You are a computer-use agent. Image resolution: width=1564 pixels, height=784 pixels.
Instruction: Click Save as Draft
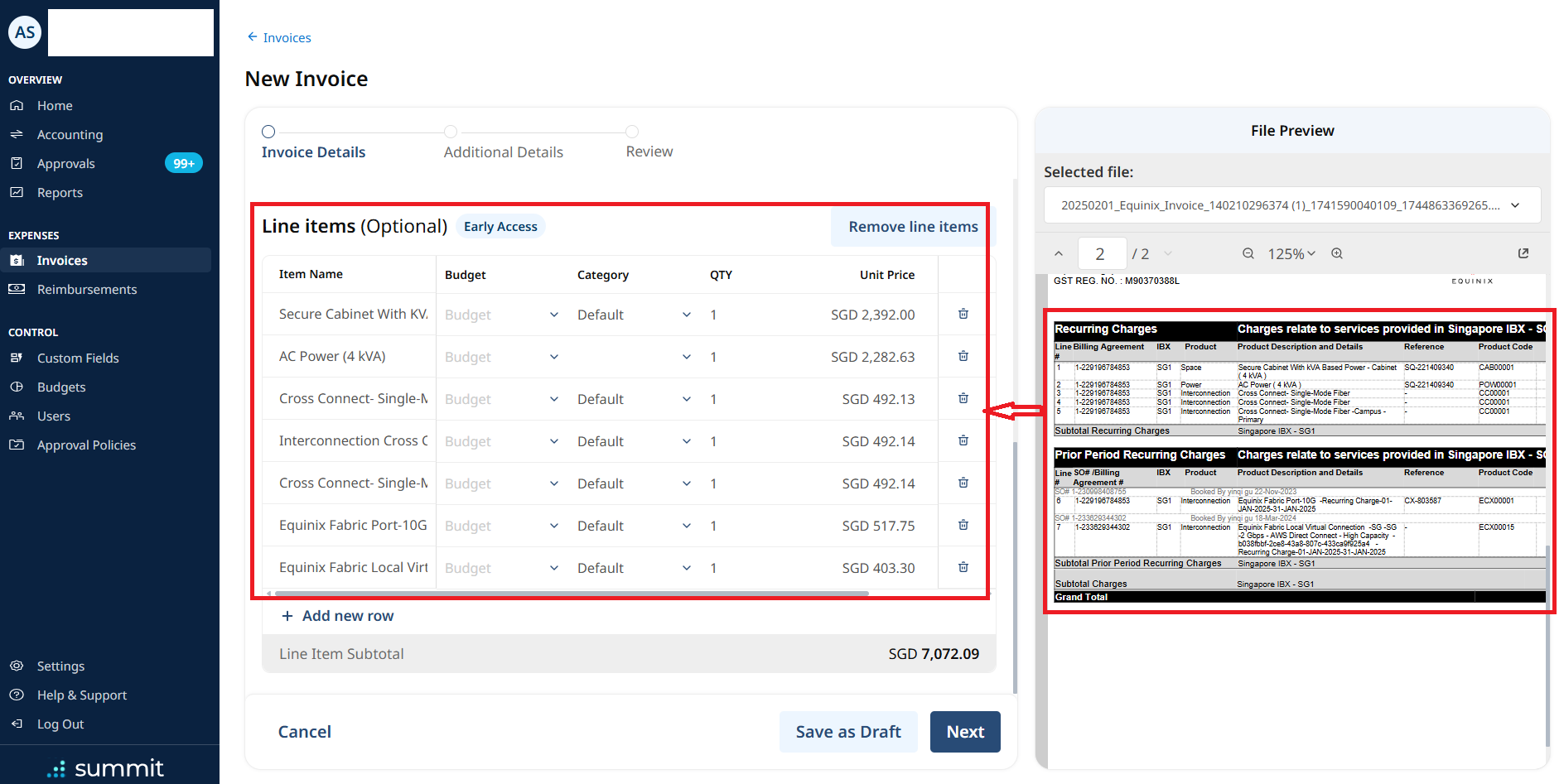(848, 732)
